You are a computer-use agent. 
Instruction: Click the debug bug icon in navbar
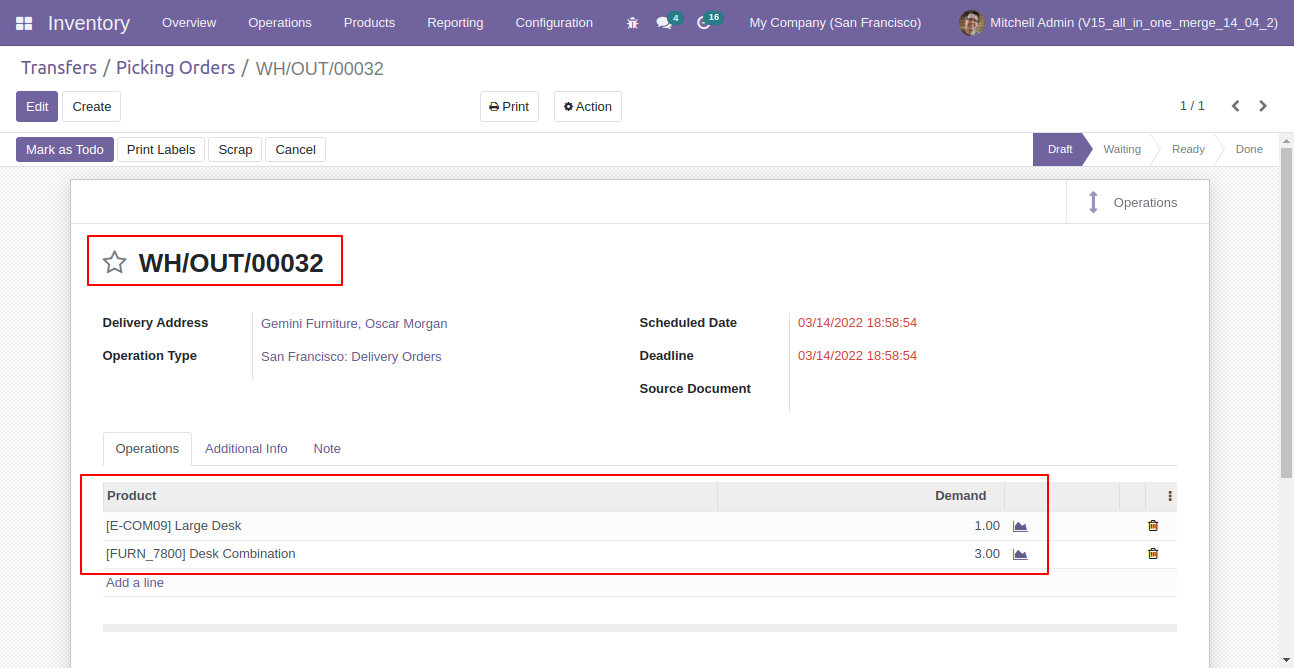(x=632, y=23)
